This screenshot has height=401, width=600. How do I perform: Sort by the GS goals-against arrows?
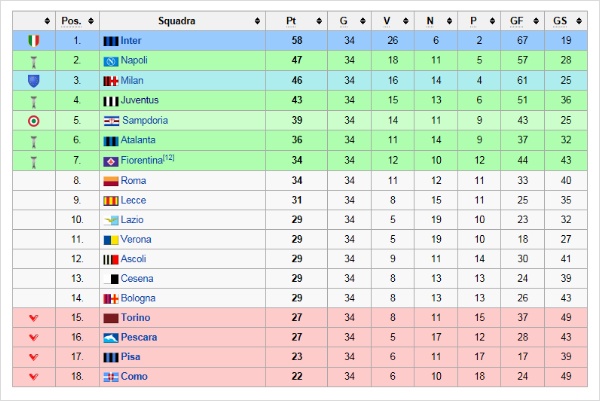579,21
